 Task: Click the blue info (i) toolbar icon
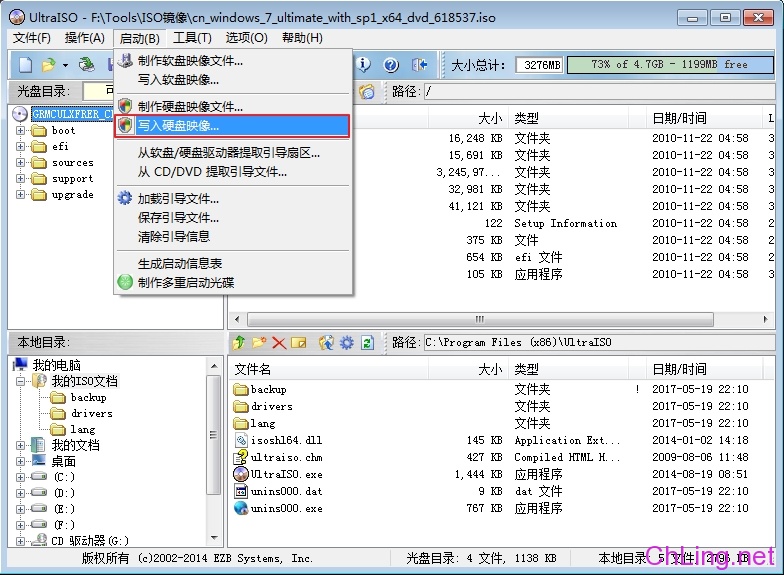pos(363,64)
